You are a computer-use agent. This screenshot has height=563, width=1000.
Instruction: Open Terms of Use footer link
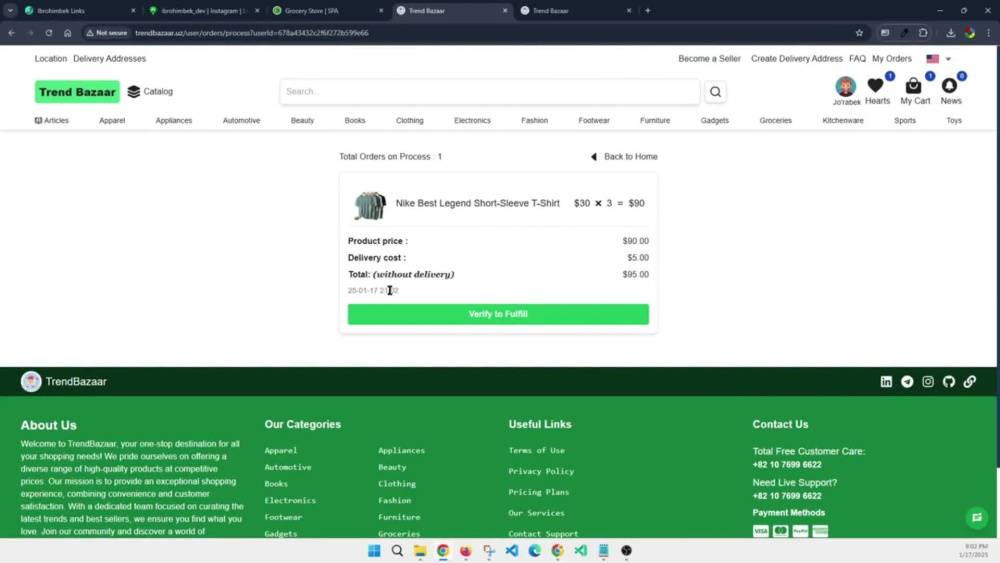coord(536,451)
